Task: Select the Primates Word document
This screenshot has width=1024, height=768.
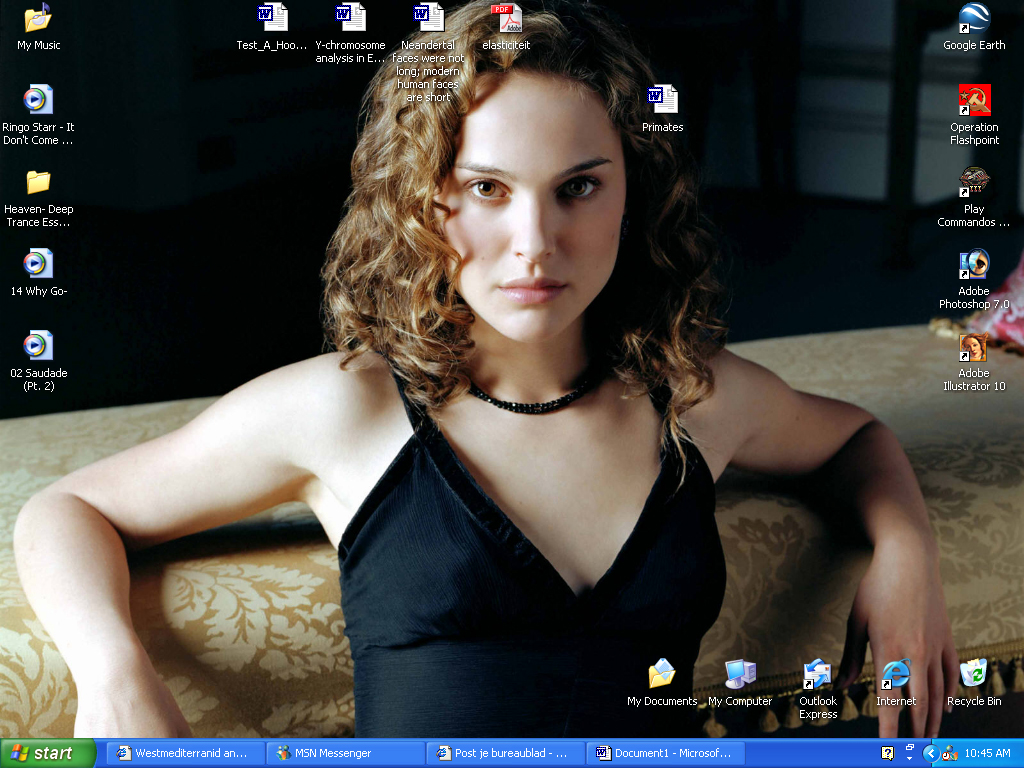Action: tap(662, 101)
